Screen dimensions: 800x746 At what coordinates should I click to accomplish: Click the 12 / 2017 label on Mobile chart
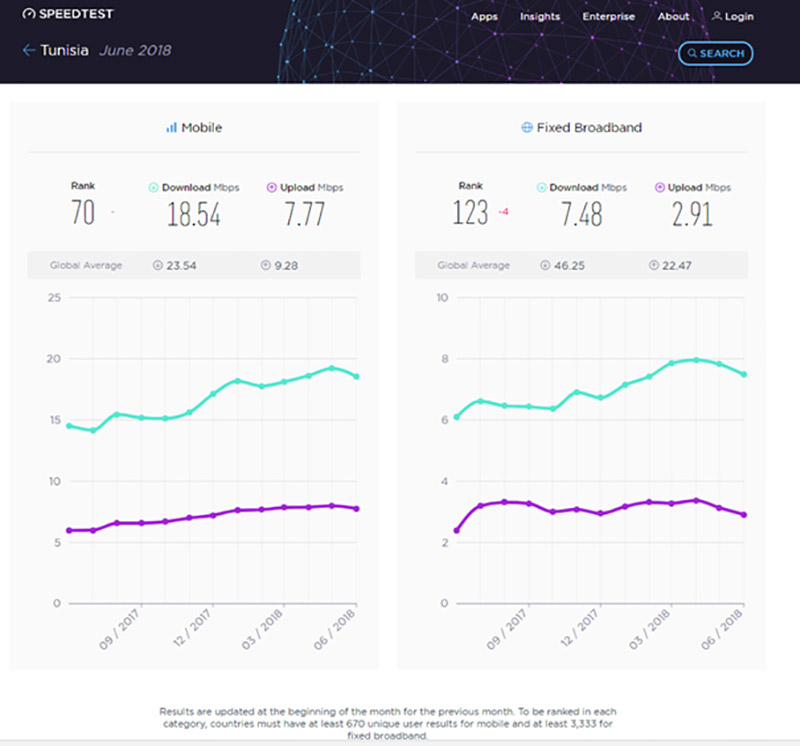192,628
